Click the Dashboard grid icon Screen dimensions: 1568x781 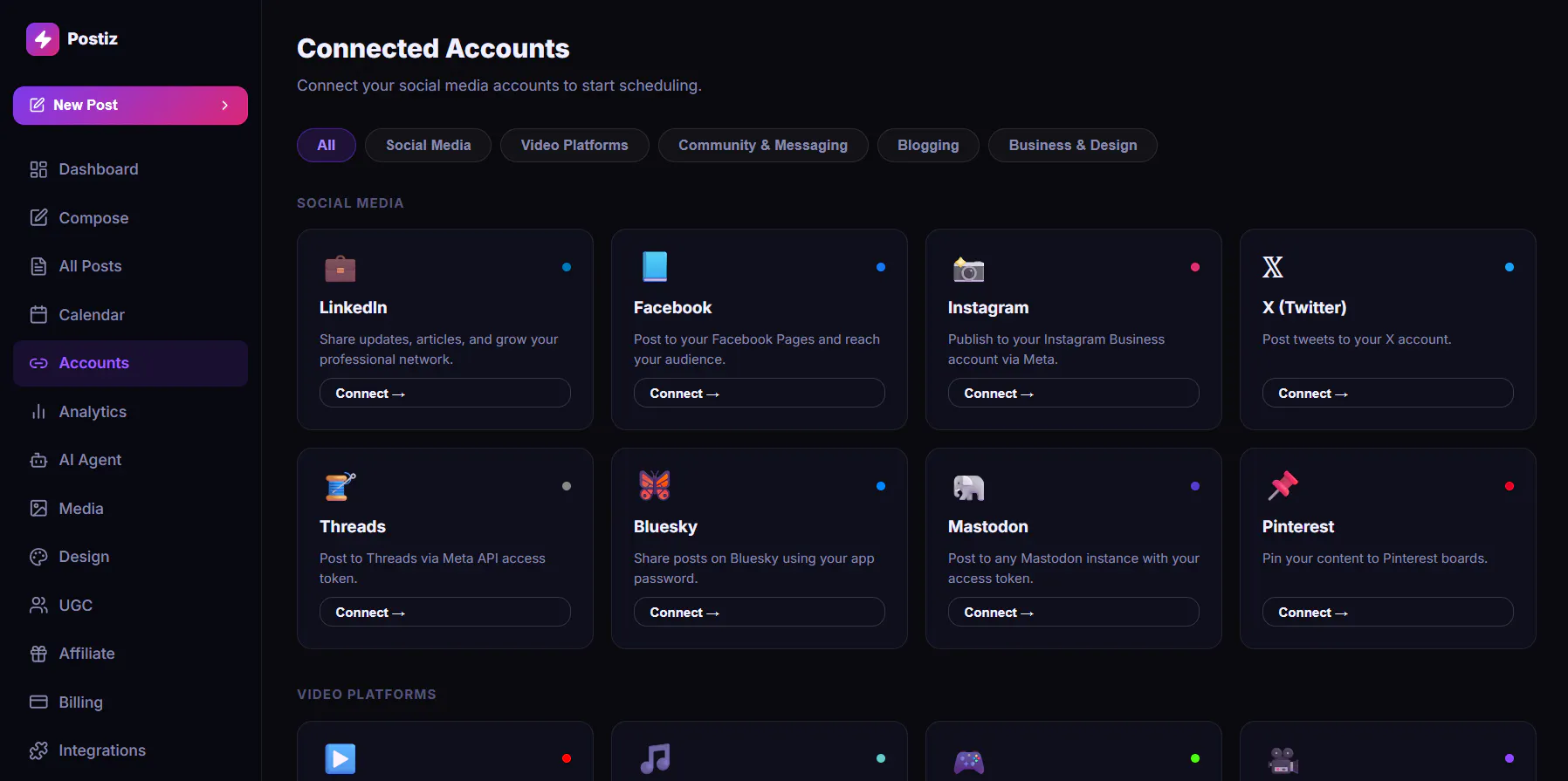tap(38, 169)
